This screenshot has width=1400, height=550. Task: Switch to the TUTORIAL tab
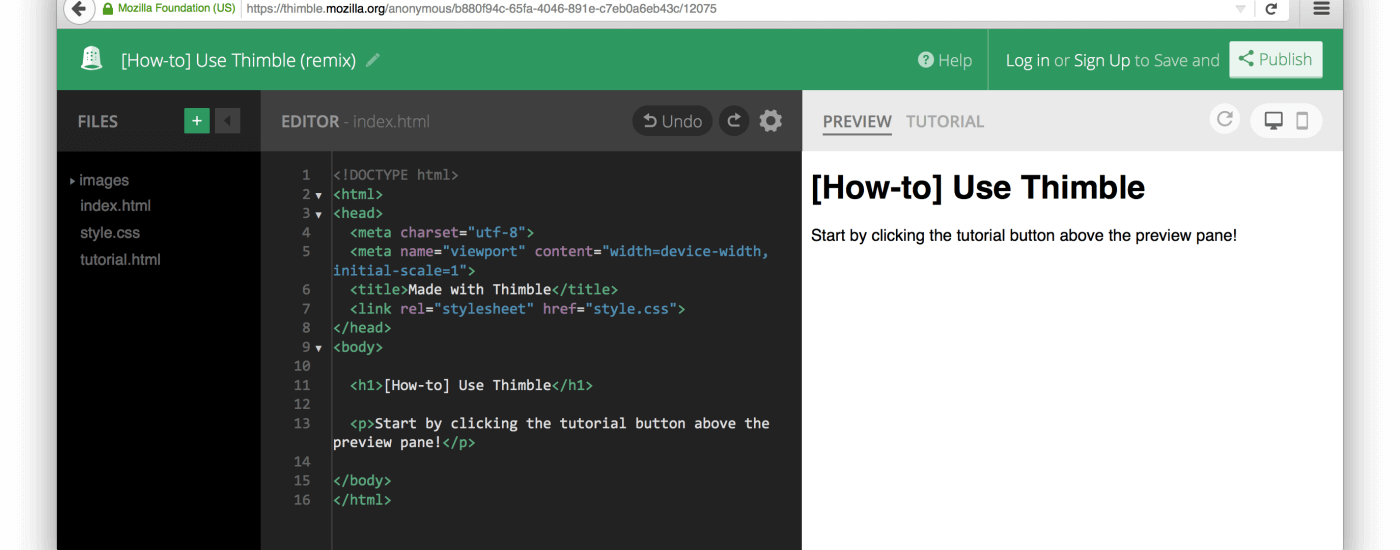point(945,121)
